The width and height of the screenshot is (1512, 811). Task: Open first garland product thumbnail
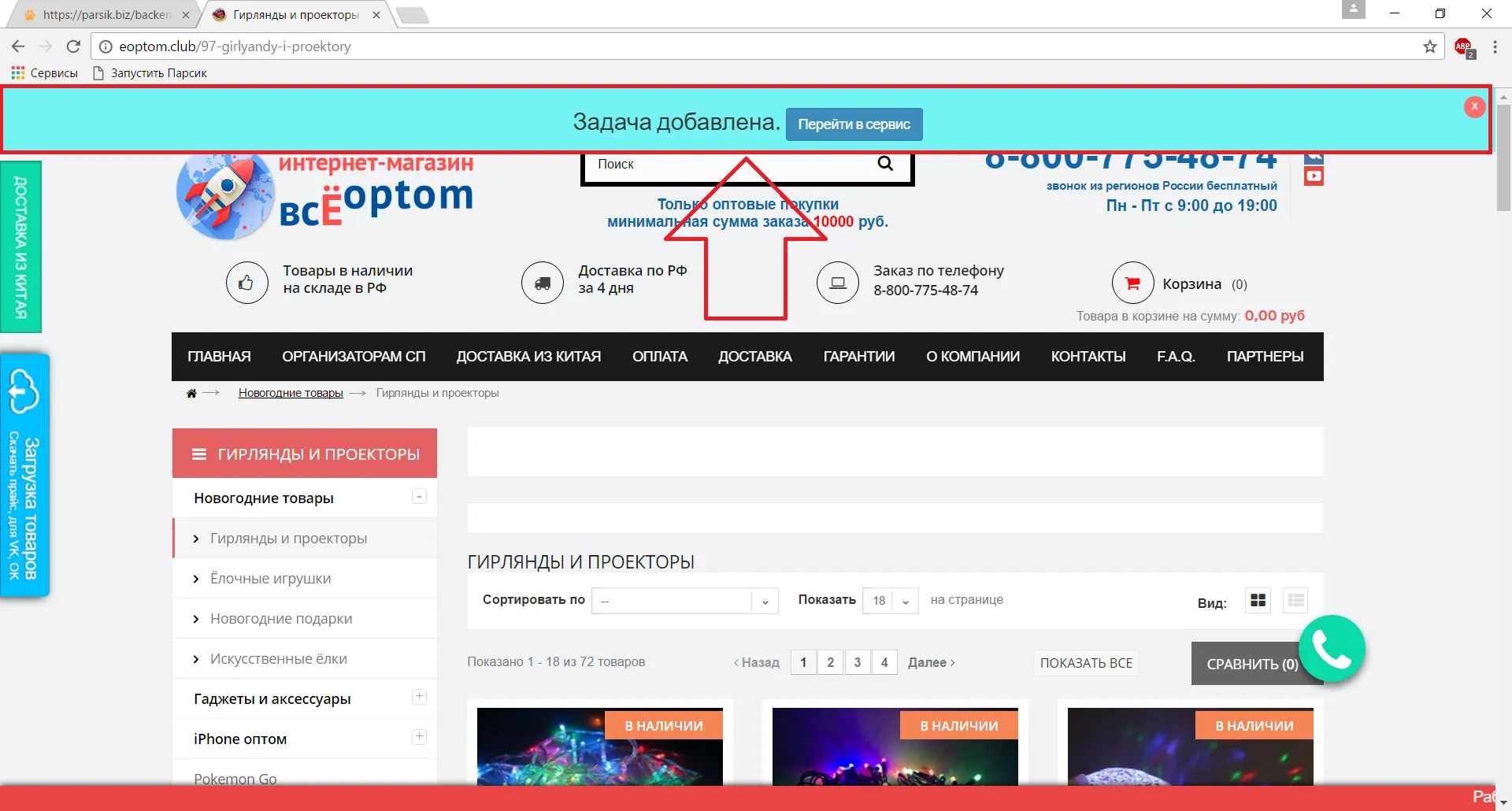(600, 746)
